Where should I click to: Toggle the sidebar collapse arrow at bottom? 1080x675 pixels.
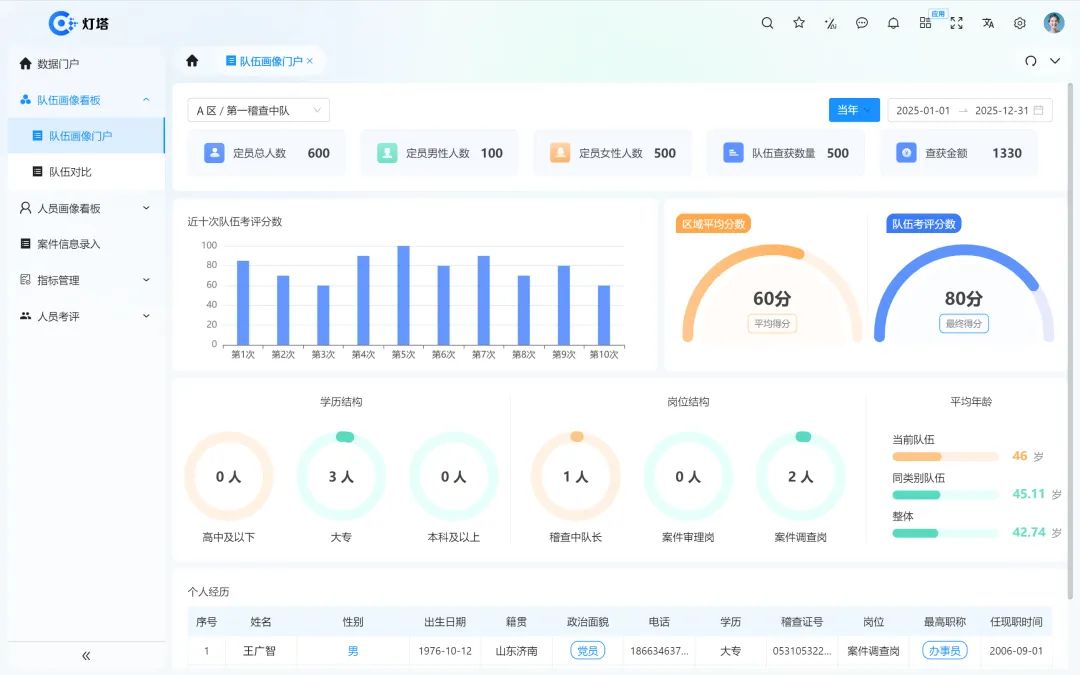(86, 655)
